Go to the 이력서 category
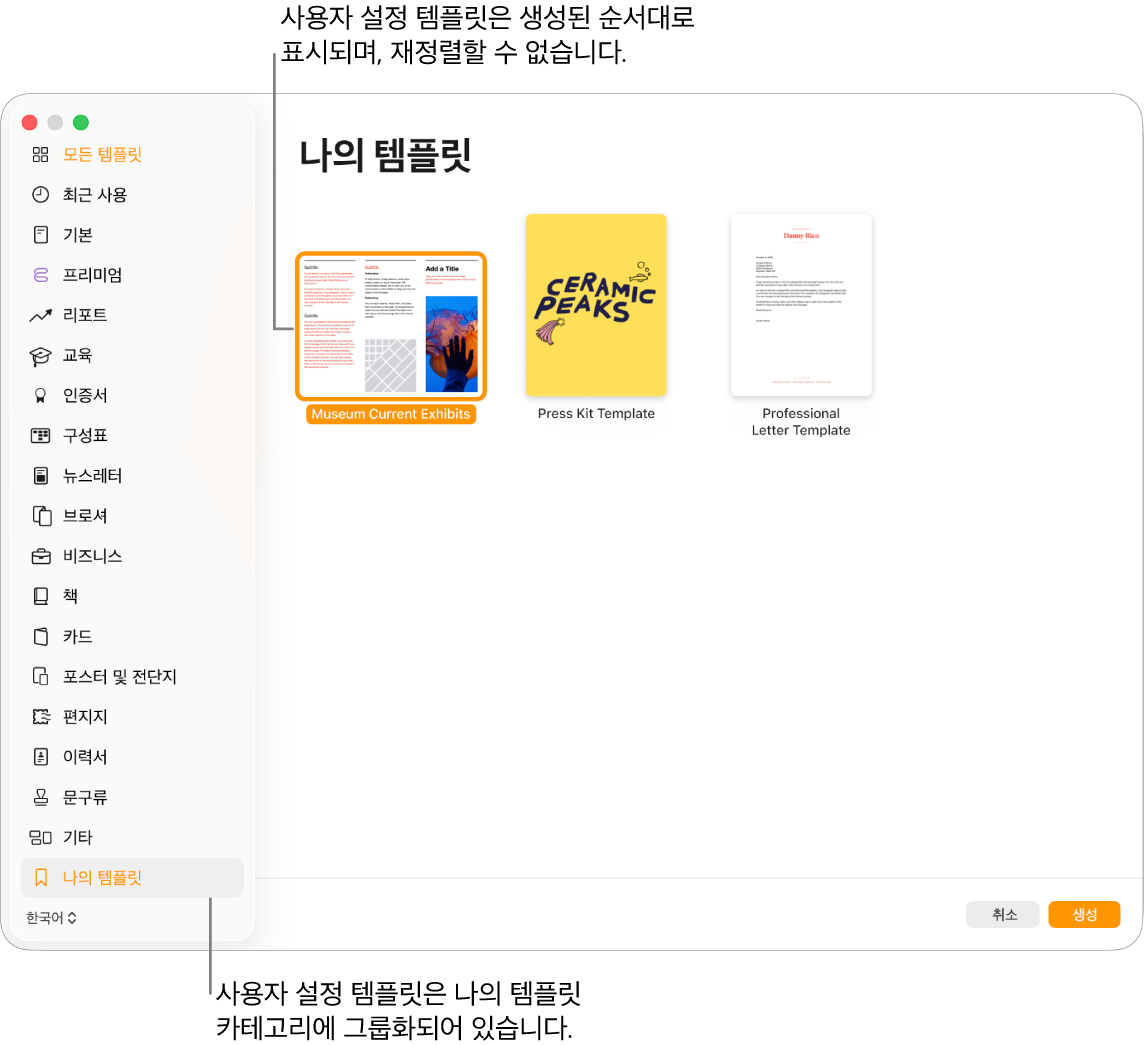 85,757
